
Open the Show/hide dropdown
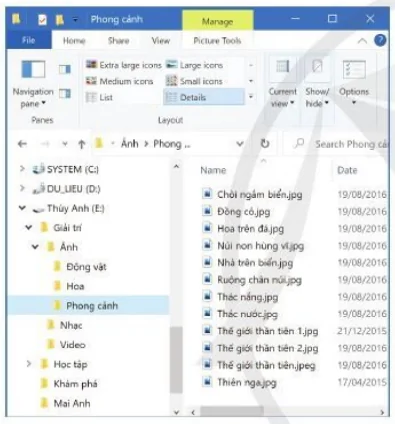317,83
